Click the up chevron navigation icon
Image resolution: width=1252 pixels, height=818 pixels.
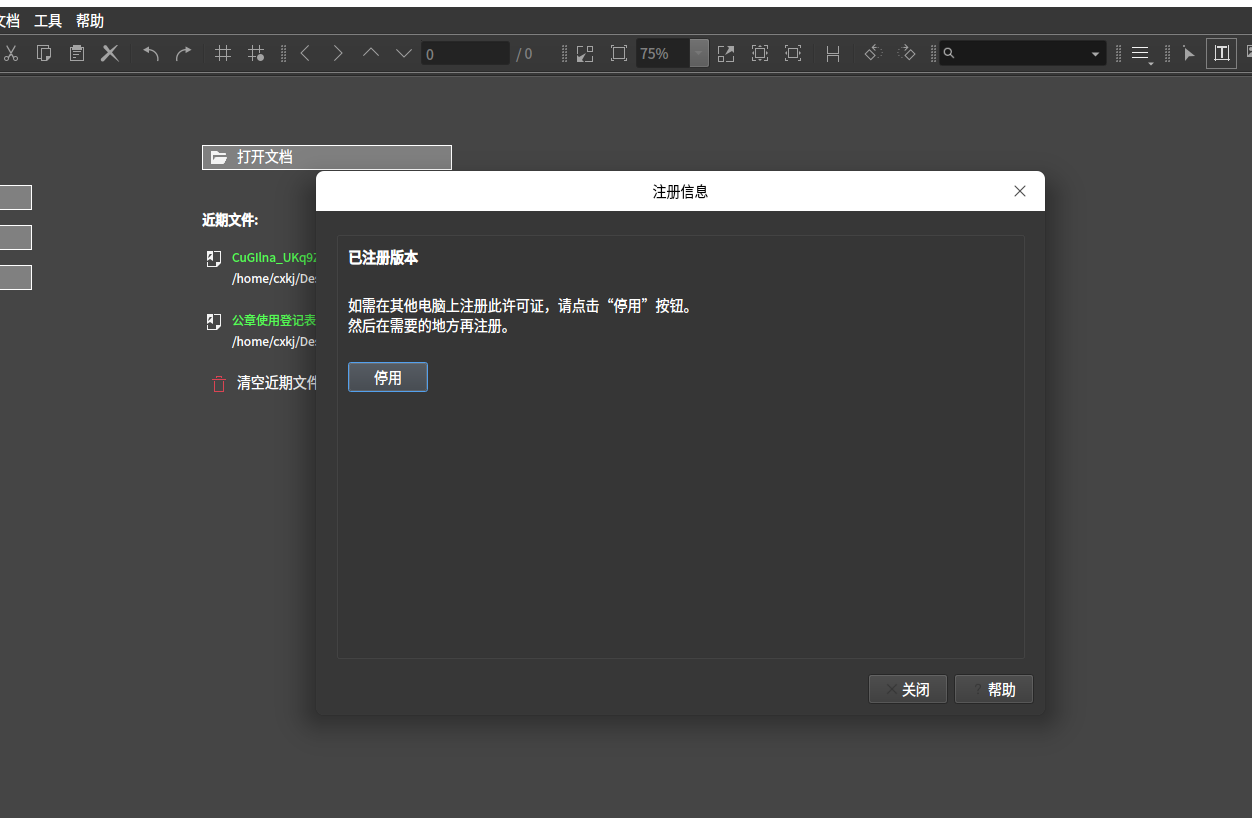[371, 54]
